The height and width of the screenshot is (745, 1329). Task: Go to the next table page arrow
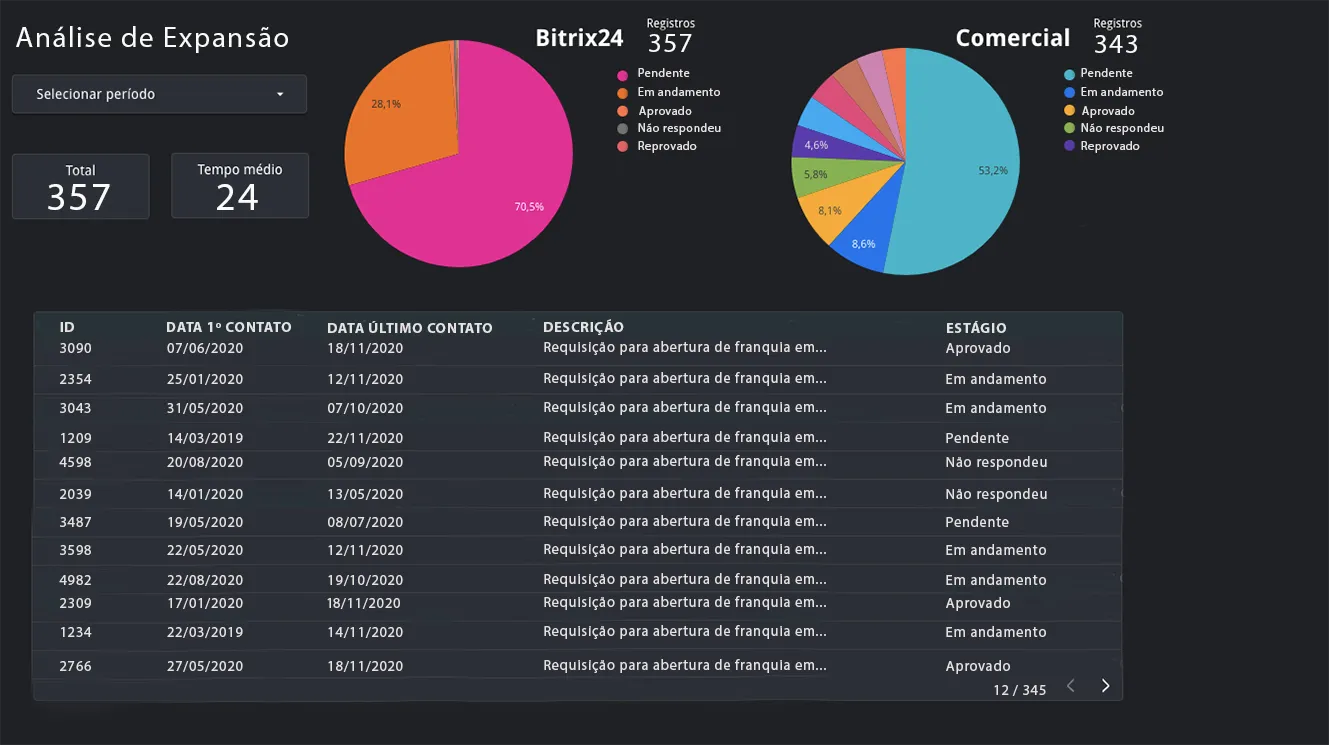pos(1105,686)
